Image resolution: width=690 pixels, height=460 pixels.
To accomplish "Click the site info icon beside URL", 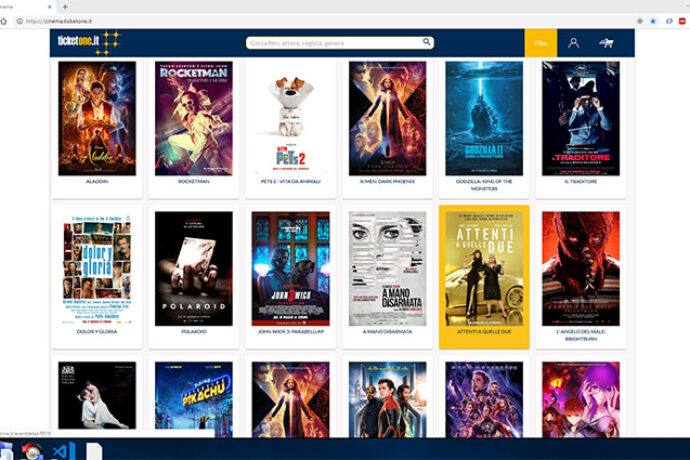I will tap(19, 21).
